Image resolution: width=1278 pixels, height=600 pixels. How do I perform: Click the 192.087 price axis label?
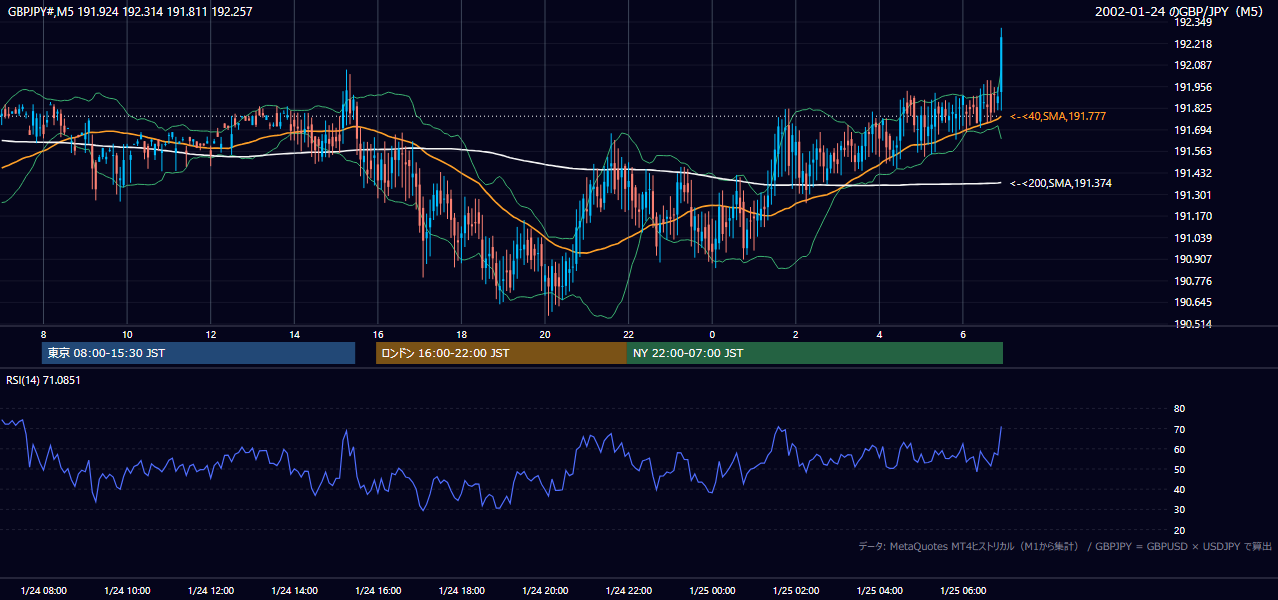1192,65
